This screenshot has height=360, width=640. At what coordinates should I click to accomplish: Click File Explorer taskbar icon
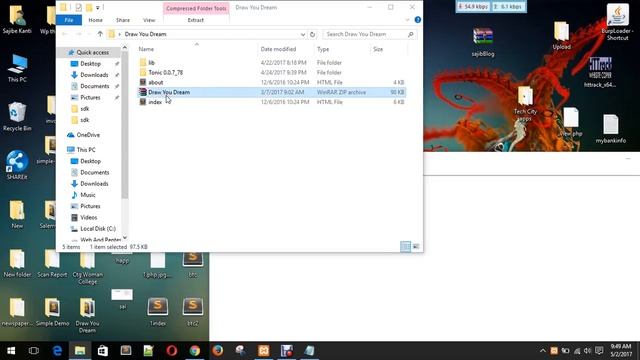(x=80, y=351)
